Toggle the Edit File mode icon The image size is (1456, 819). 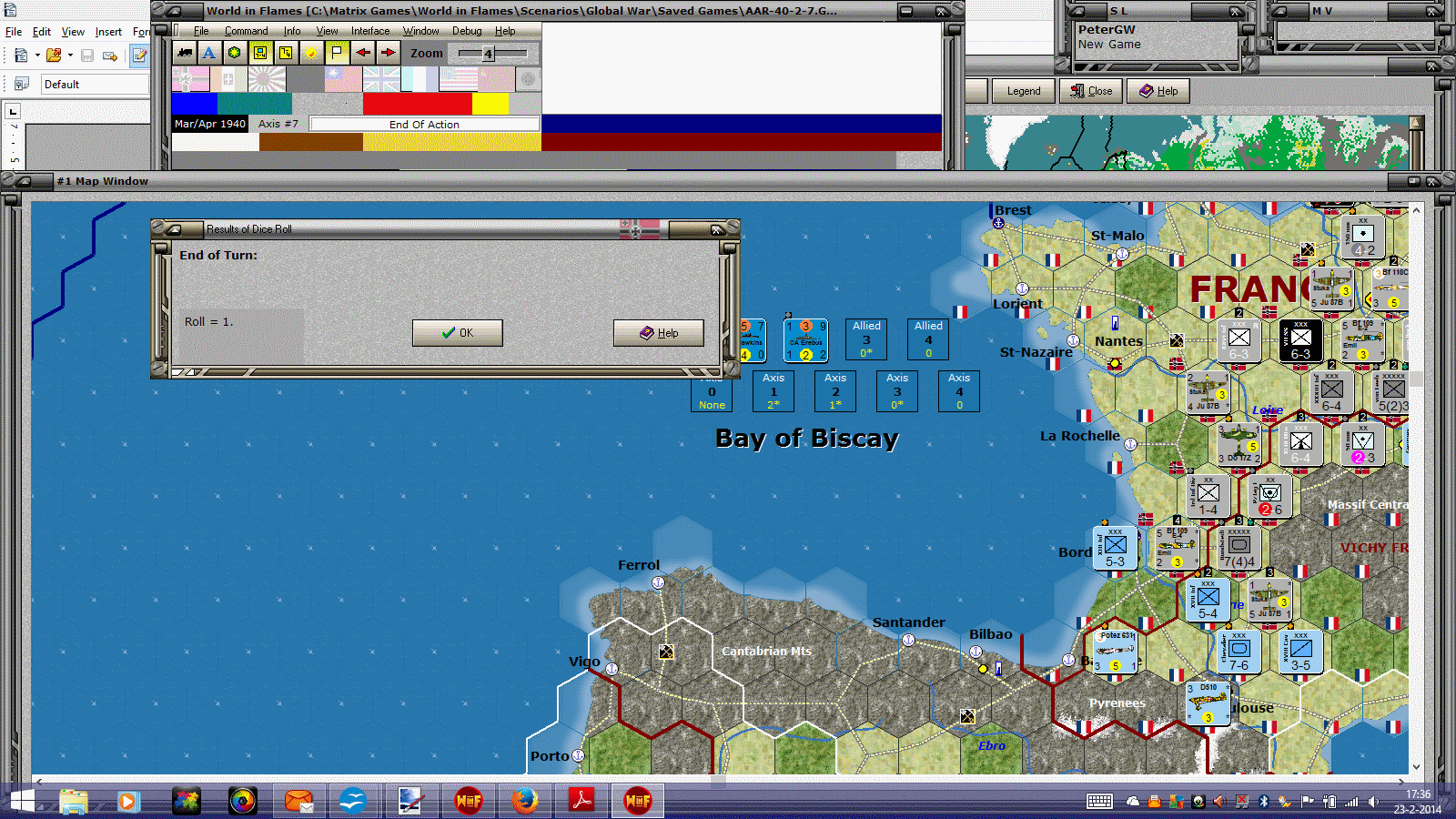(139, 56)
